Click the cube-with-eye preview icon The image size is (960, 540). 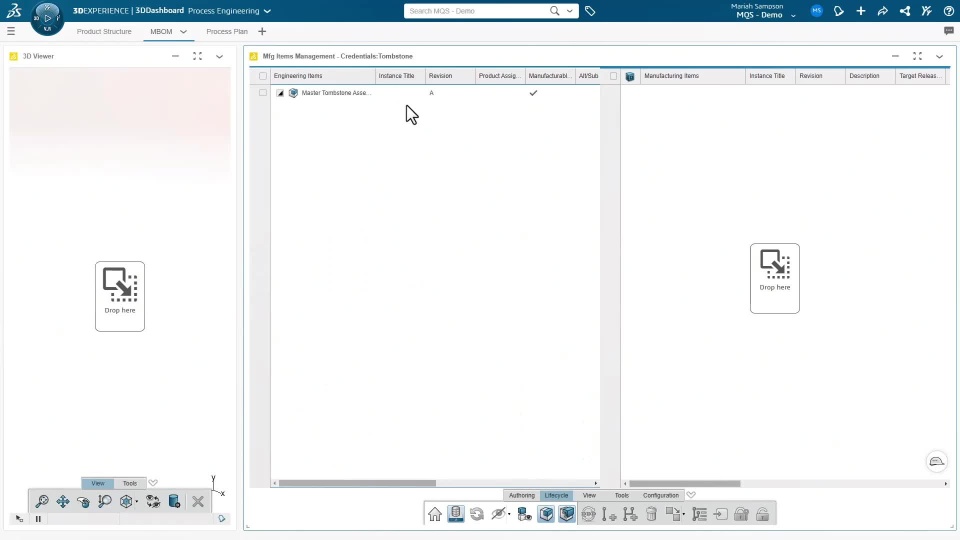tap(525, 514)
